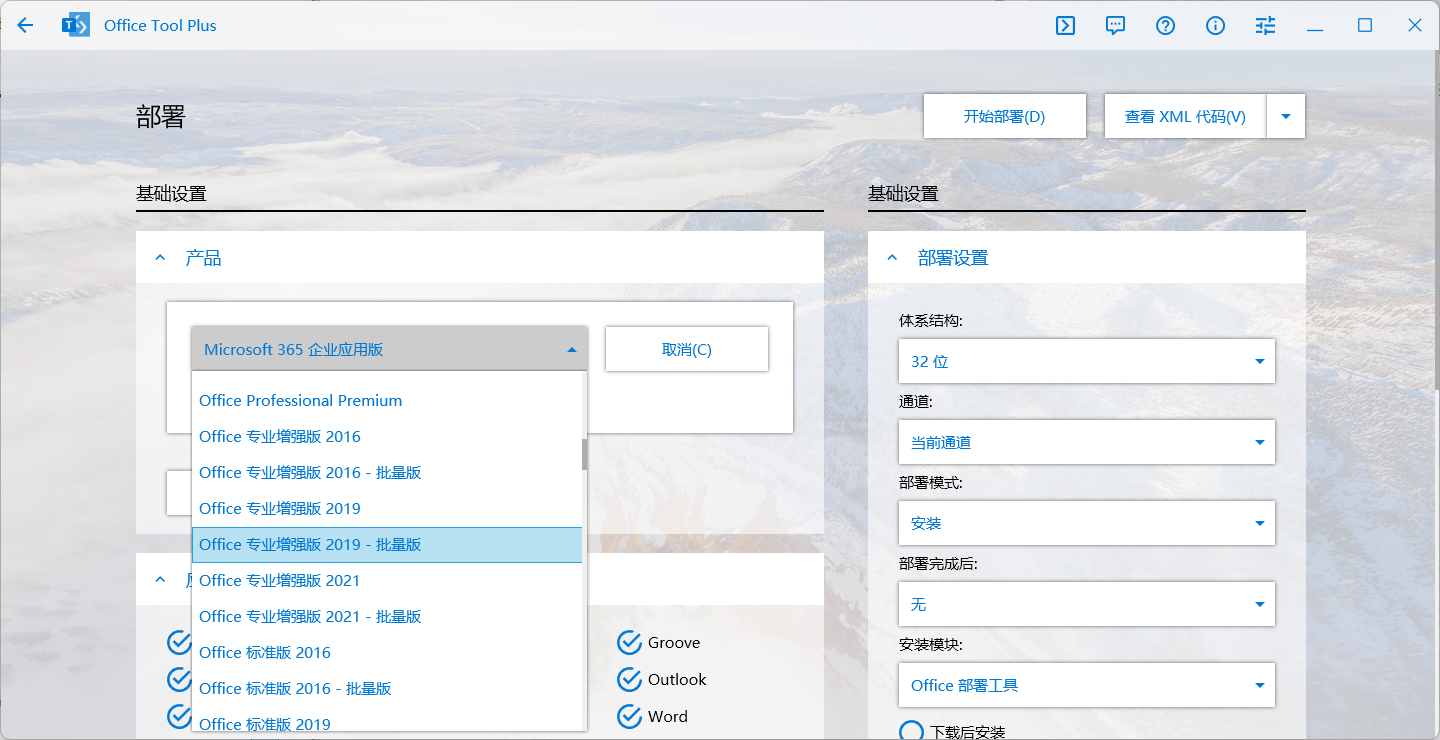Close the Office Tool Plus window
Image resolution: width=1440 pixels, height=740 pixels.
tap(1415, 26)
